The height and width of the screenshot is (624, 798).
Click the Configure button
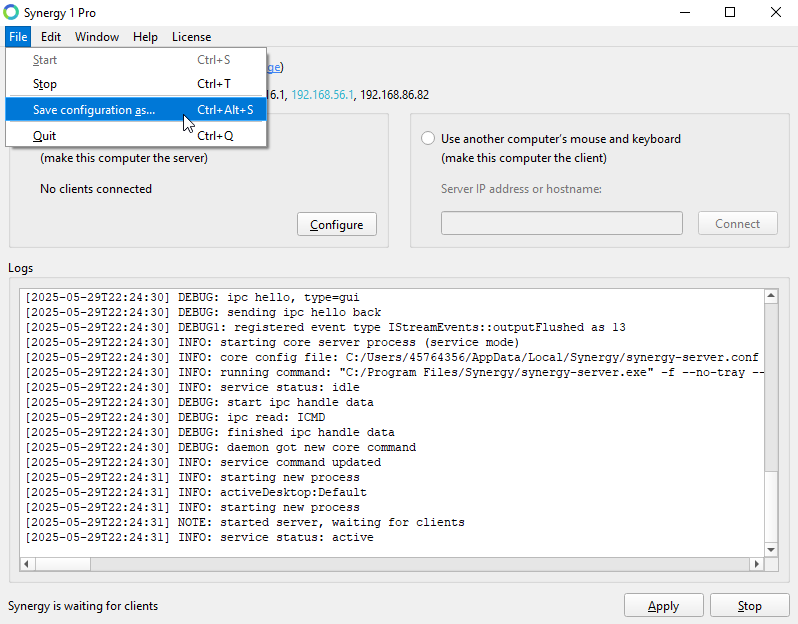click(337, 224)
